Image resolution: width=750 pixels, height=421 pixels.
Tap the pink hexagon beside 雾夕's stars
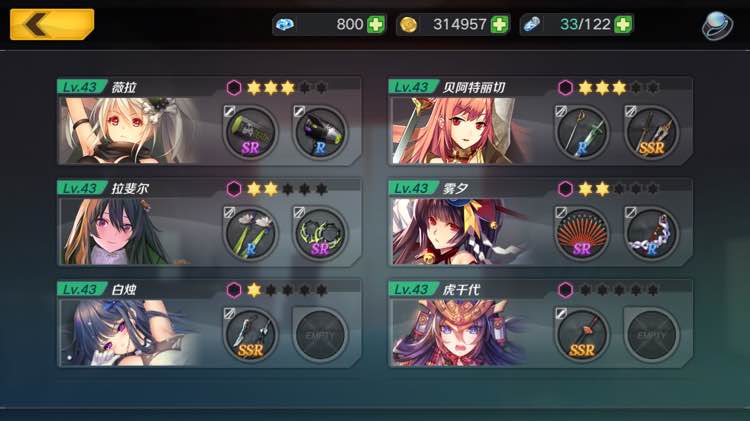click(x=565, y=189)
